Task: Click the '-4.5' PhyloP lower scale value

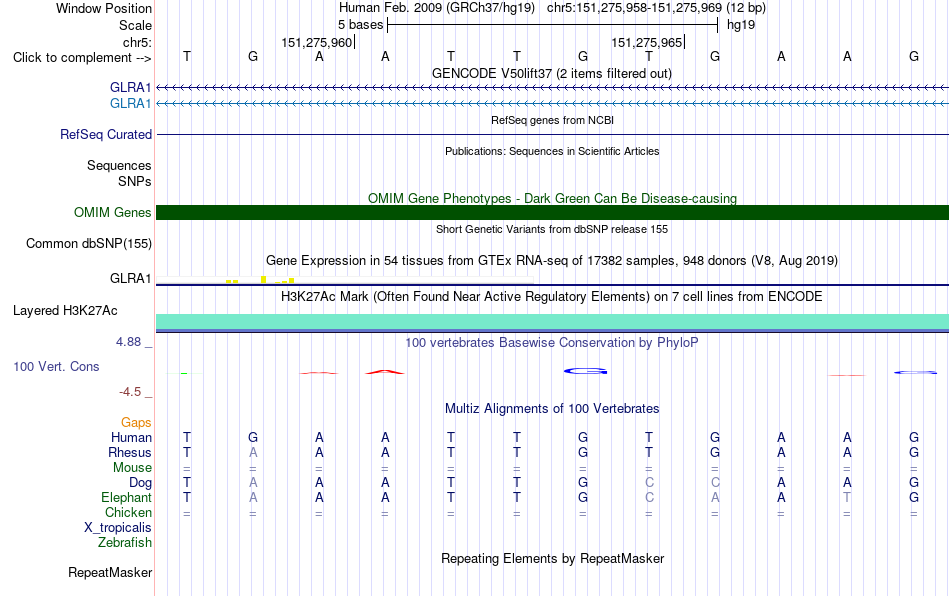Action: click(x=130, y=392)
